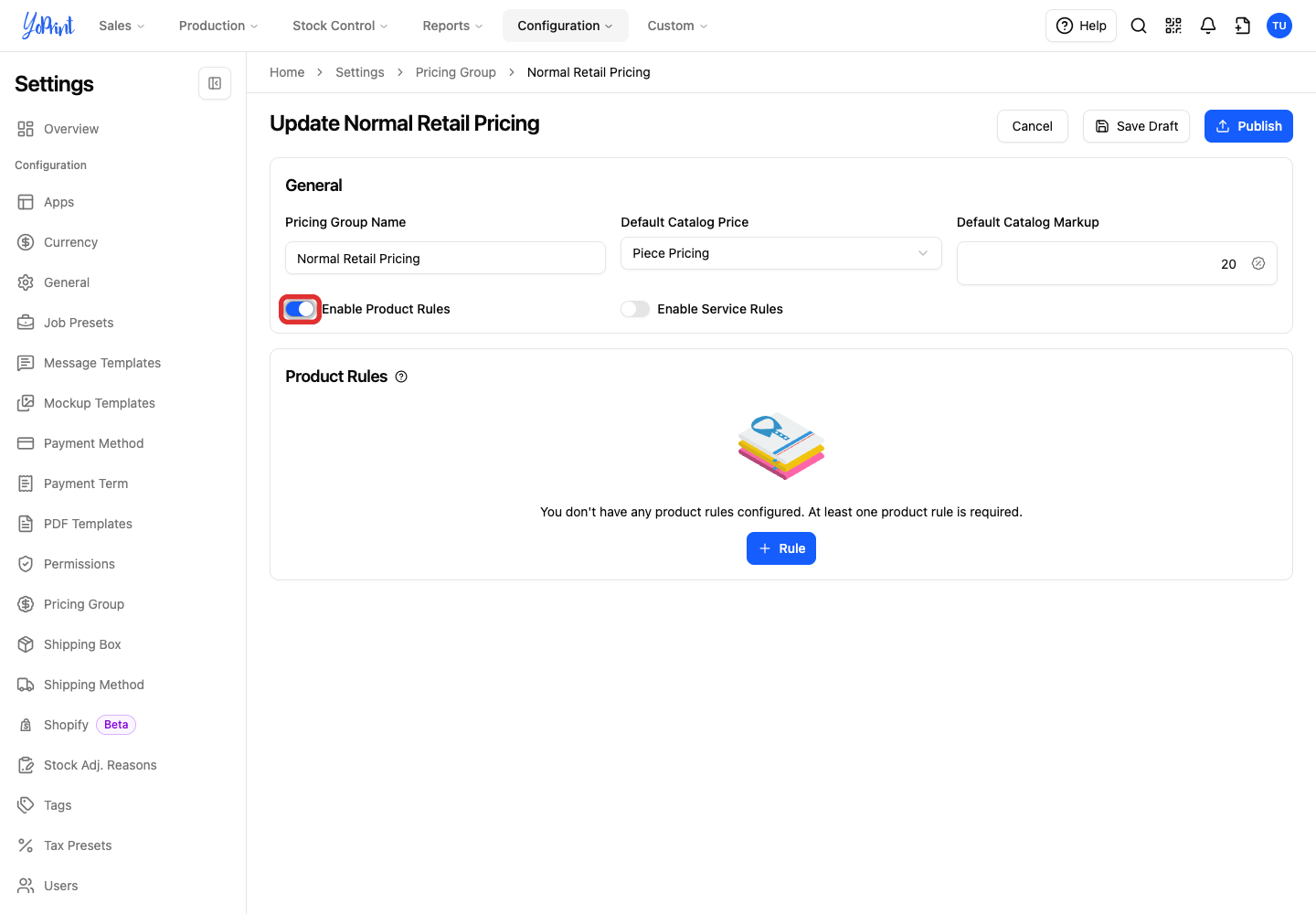Publish the pricing group
Screen dimensions: 1316x914
point(1248,126)
